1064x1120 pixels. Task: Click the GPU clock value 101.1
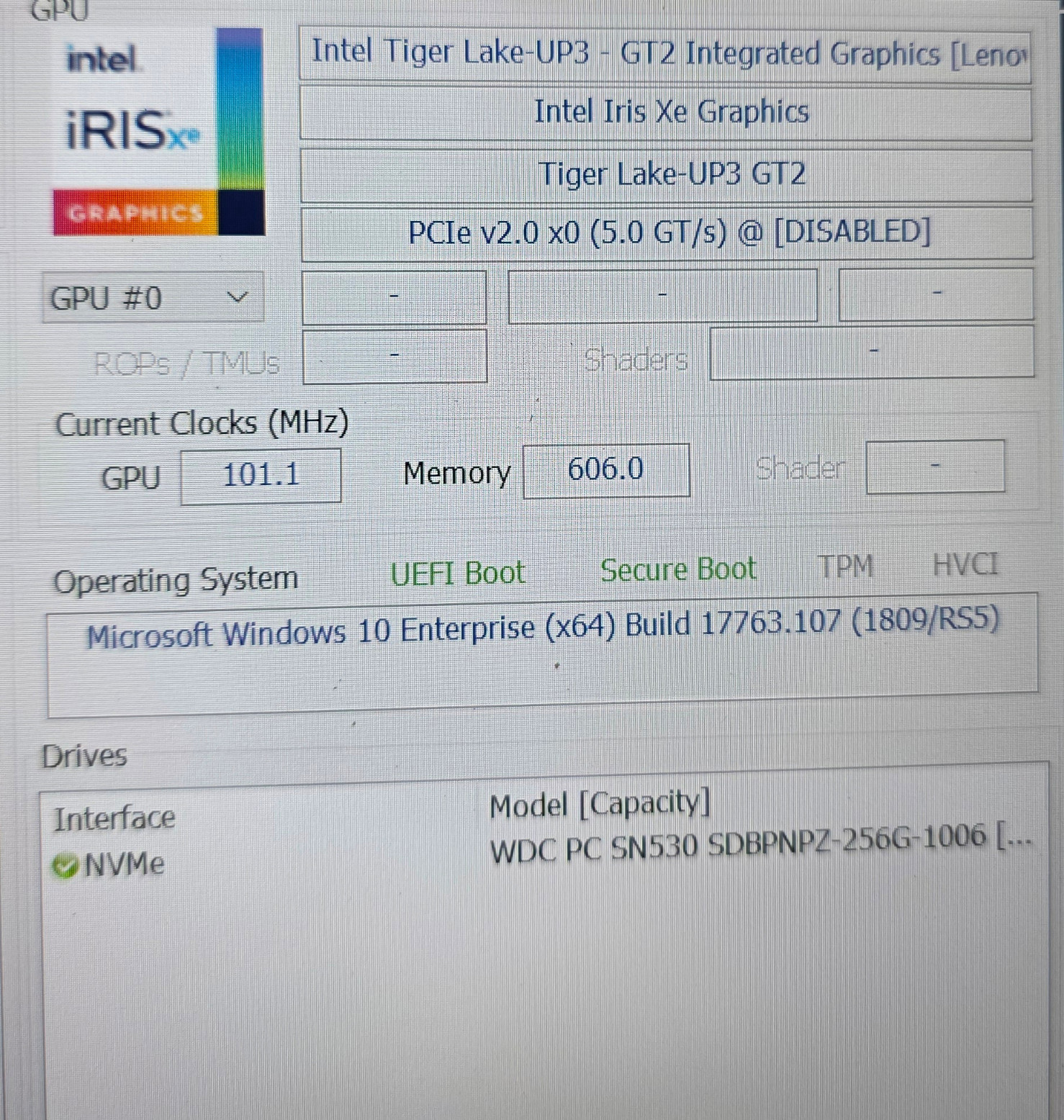[x=261, y=475]
